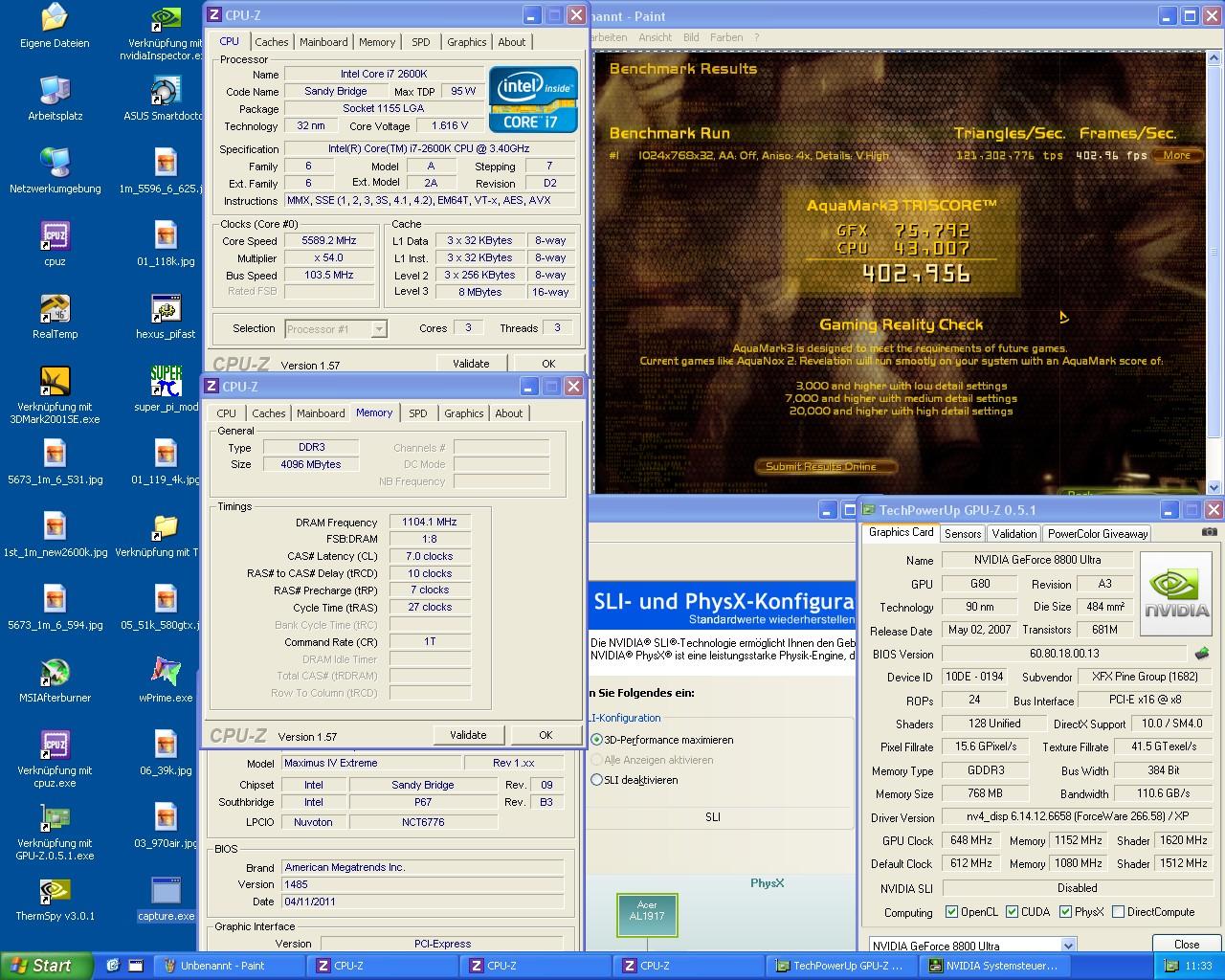The width and height of the screenshot is (1225, 980).
Task: Switch to NVIDIA Systemsteuerung taskbar button
Action: (x=995, y=966)
